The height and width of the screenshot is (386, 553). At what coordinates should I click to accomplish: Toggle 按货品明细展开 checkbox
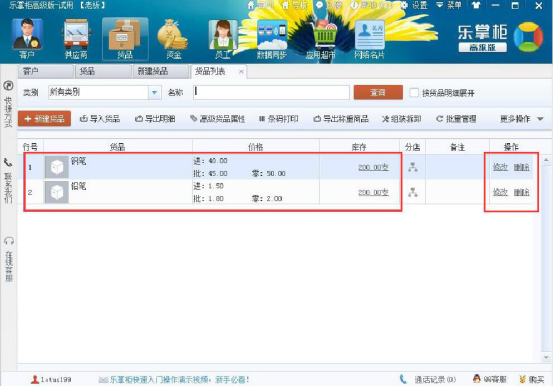click(x=414, y=93)
